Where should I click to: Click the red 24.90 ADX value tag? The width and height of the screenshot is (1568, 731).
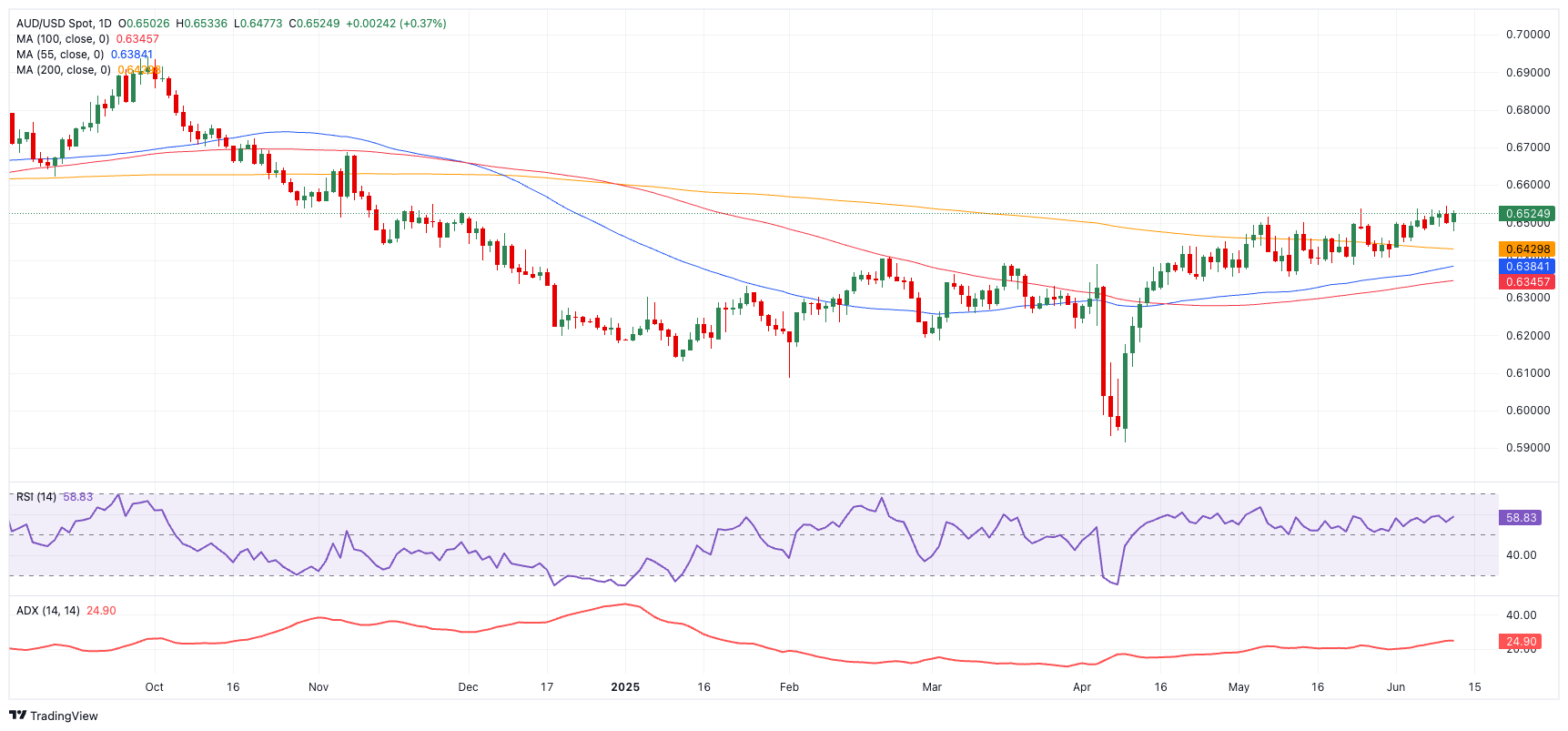click(x=1521, y=642)
